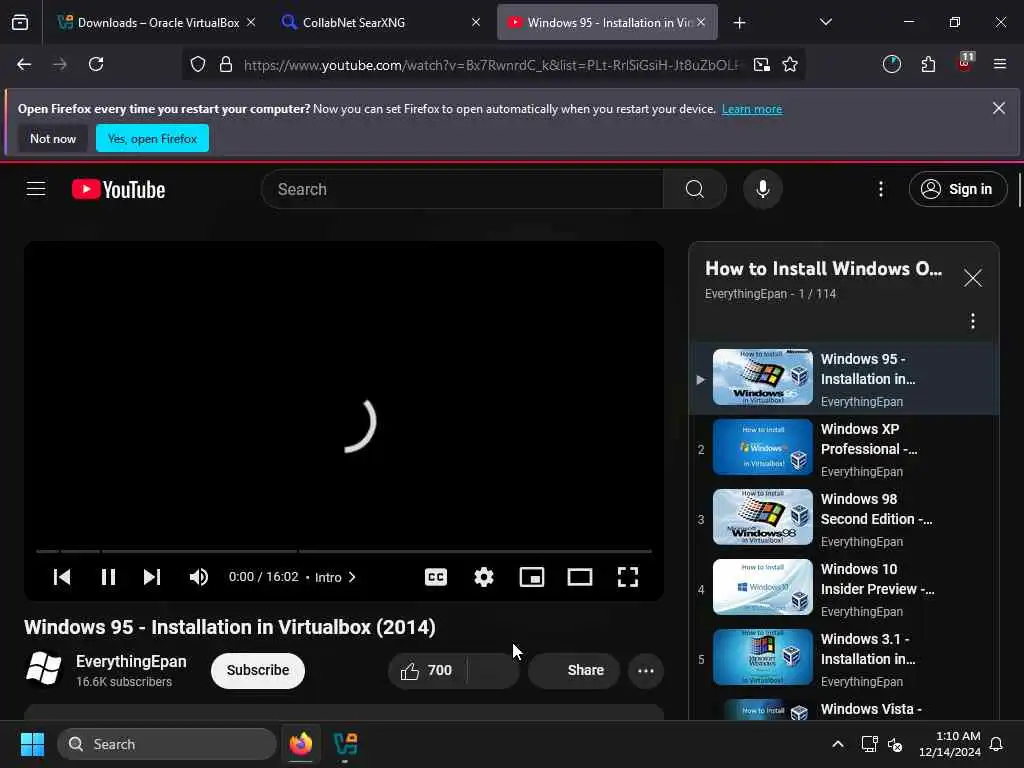Open the Extensions puzzle icon
Screen dimensions: 1024x768
pyautogui.click(x=928, y=64)
